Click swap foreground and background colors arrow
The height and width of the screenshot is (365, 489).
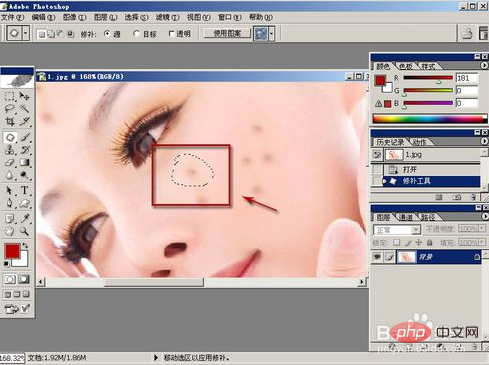coord(25,246)
